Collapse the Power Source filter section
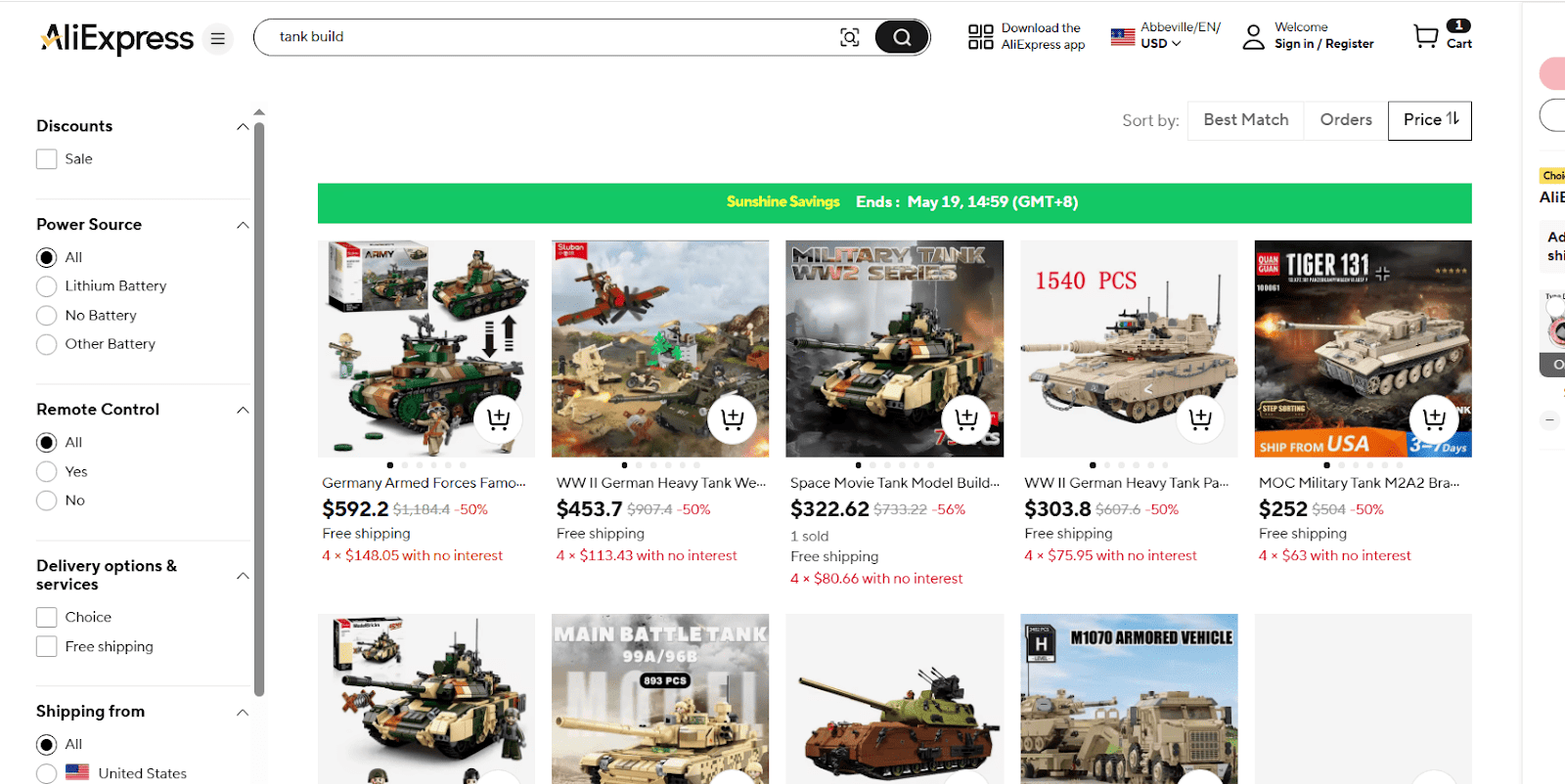The width and height of the screenshot is (1565, 784). (243, 226)
